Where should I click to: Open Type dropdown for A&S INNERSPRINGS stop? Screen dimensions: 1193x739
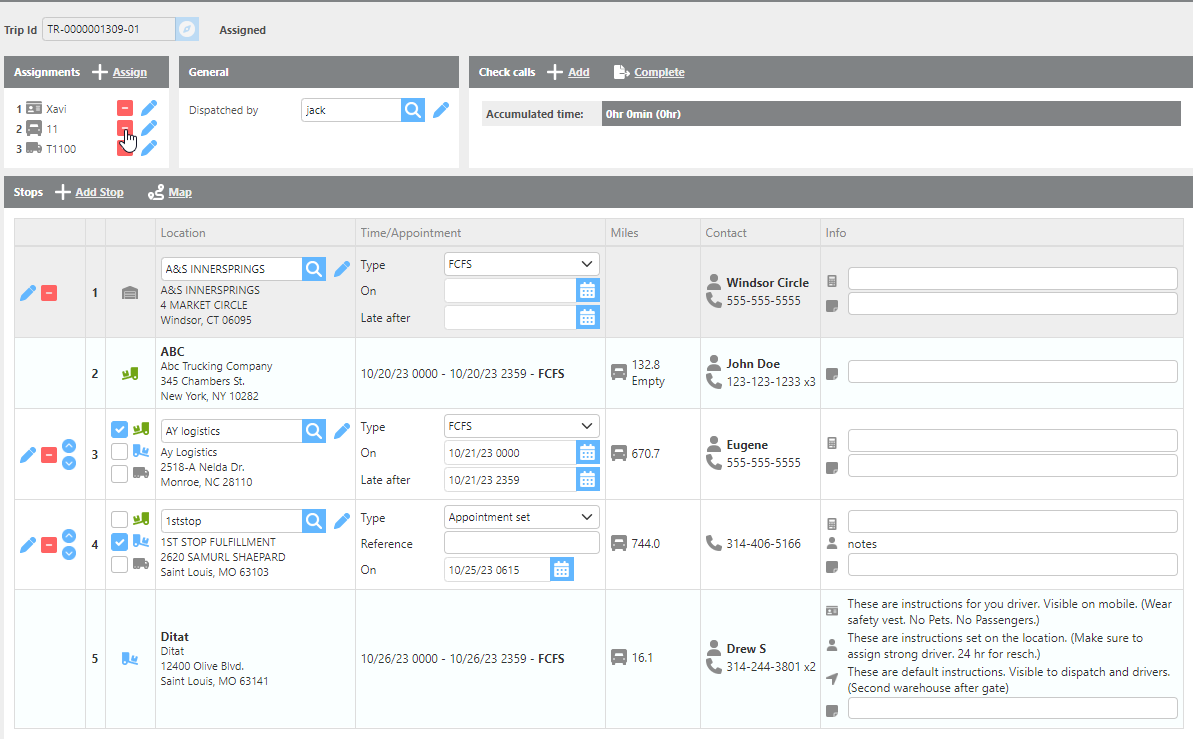coord(521,264)
